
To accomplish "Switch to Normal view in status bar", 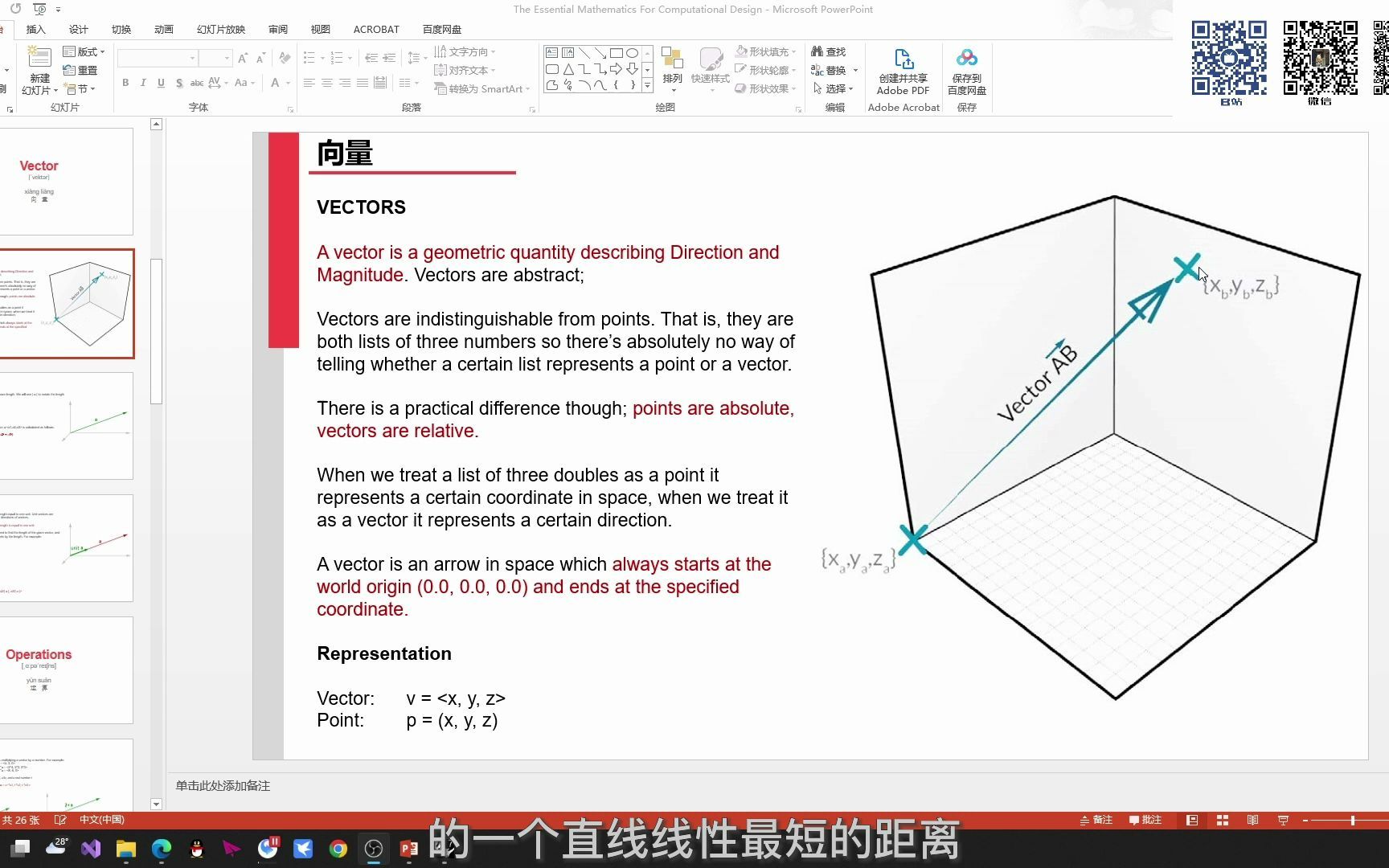I will coord(1192,820).
